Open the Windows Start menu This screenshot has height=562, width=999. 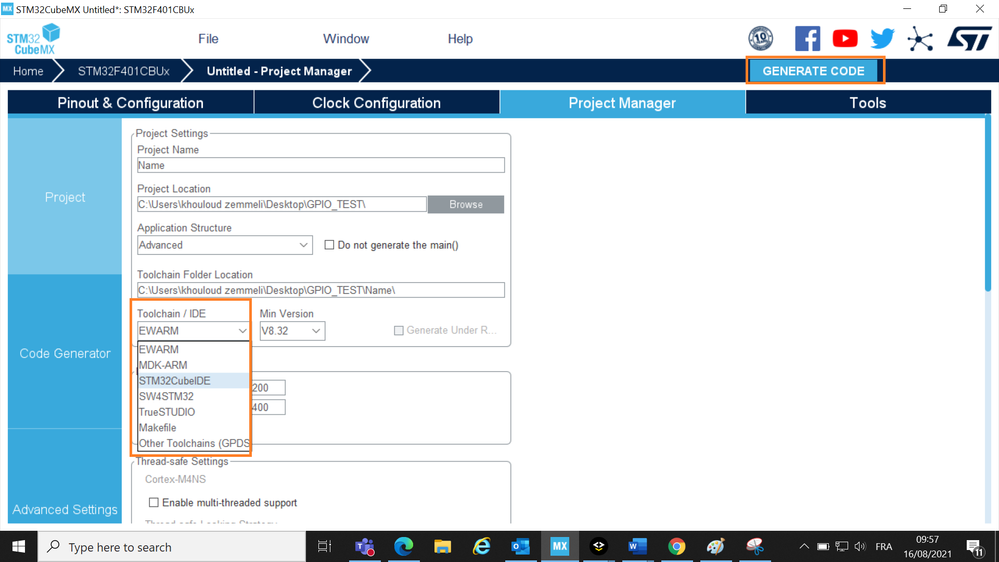click(x=18, y=547)
